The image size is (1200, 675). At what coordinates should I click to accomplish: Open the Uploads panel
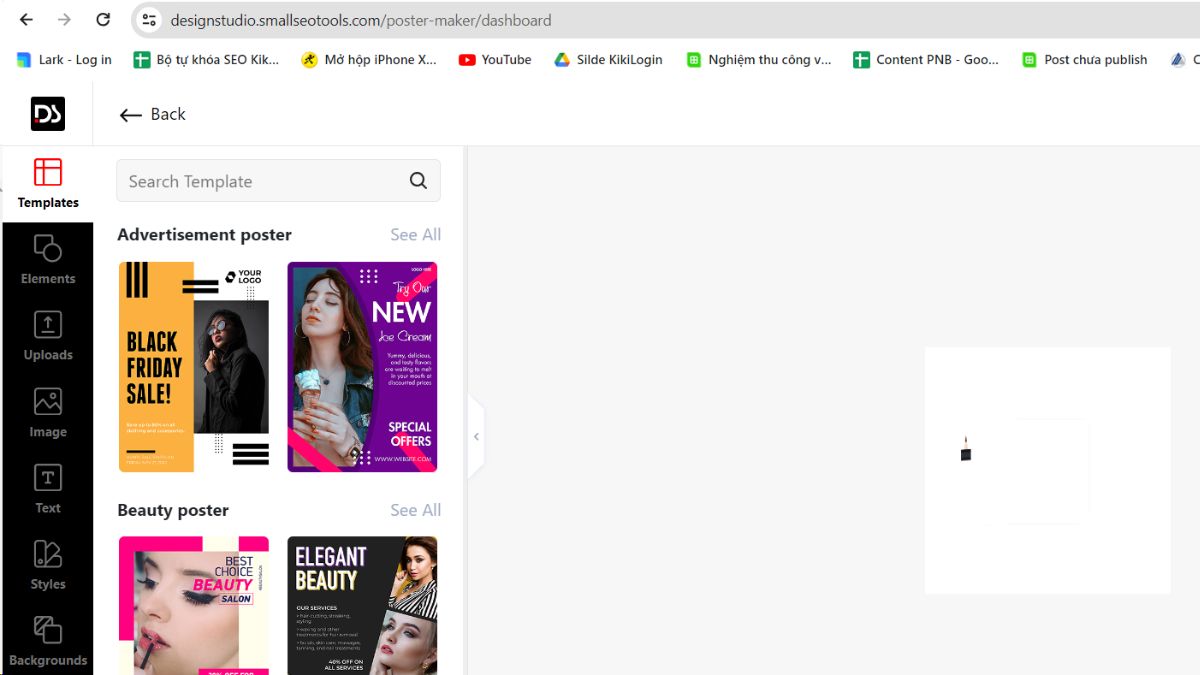pyautogui.click(x=48, y=336)
